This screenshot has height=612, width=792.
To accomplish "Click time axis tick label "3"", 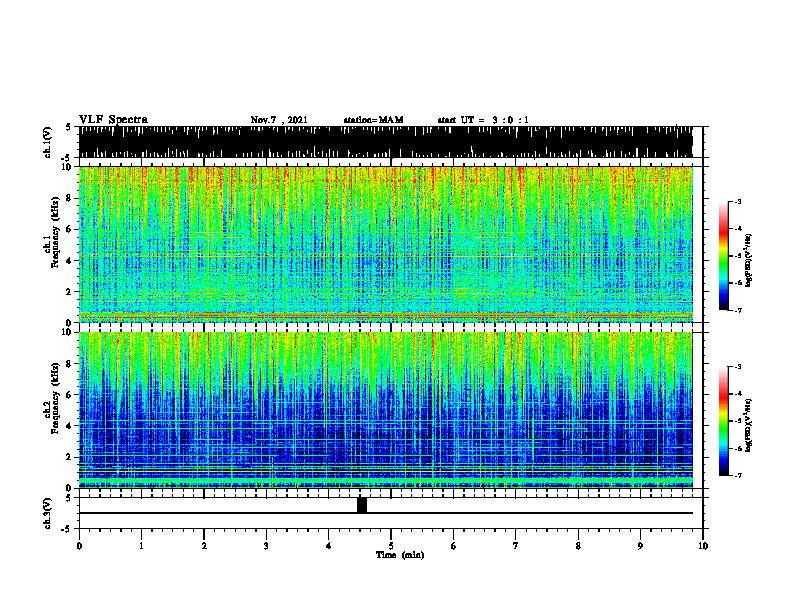I will 266,546.
